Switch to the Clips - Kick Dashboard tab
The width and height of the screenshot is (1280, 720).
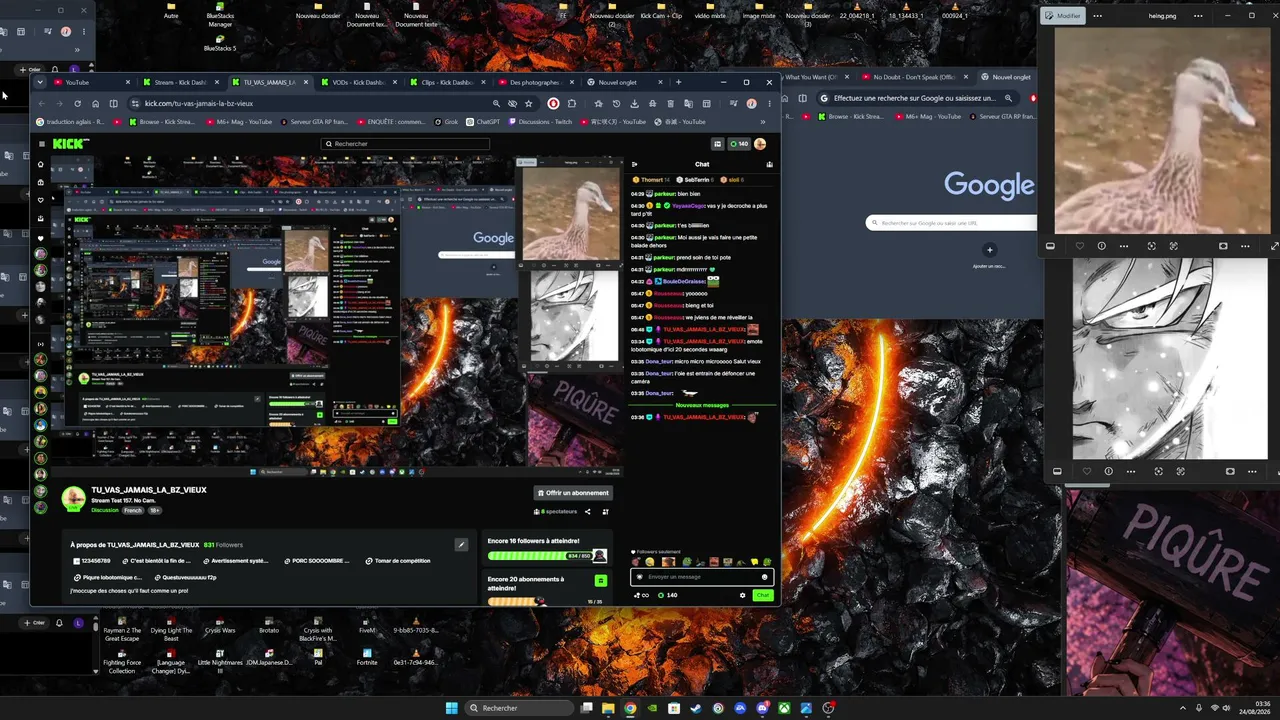[446, 82]
